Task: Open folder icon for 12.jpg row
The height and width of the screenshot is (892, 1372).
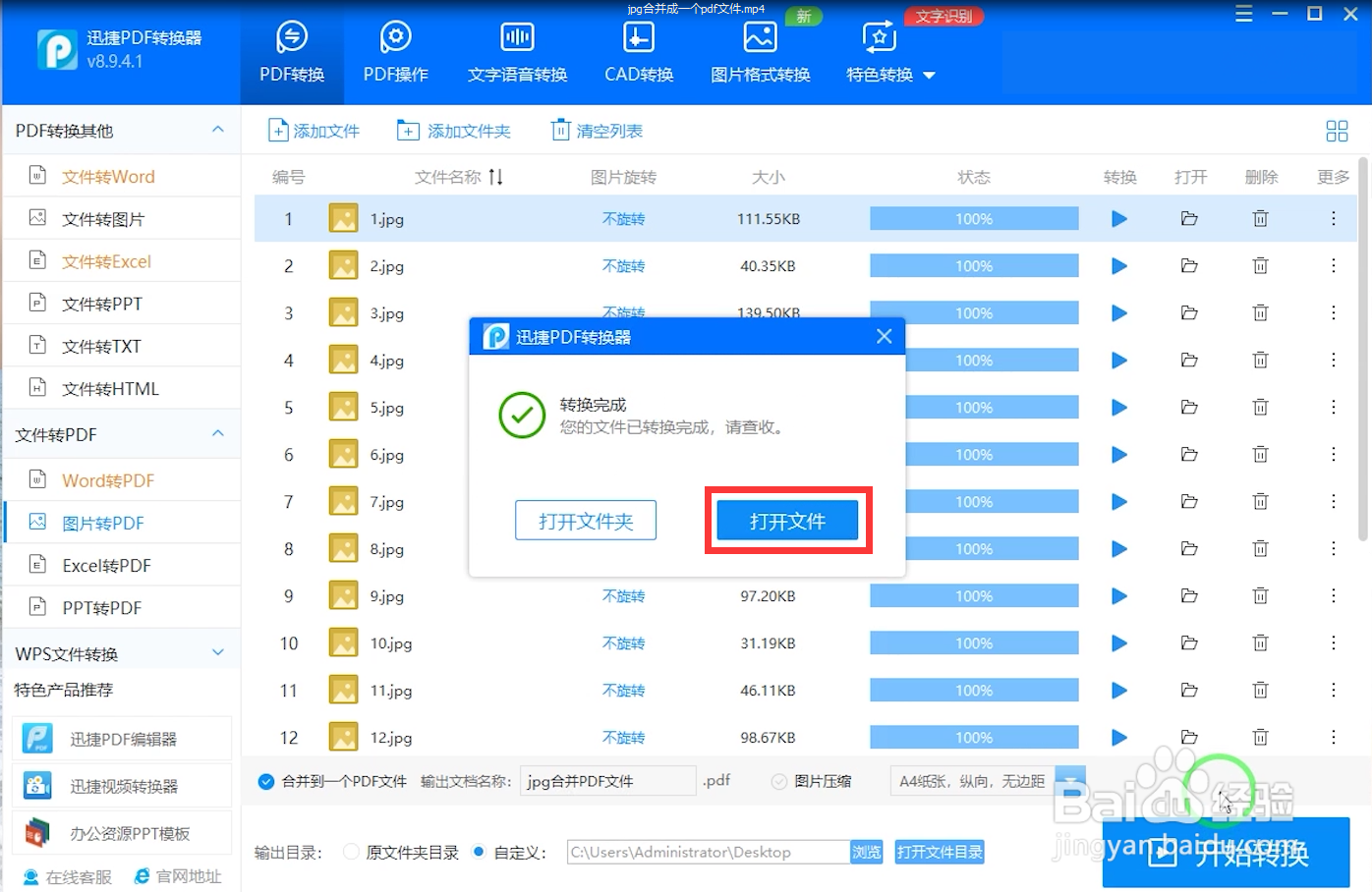Action: pyautogui.click(x=1189, y=738)
